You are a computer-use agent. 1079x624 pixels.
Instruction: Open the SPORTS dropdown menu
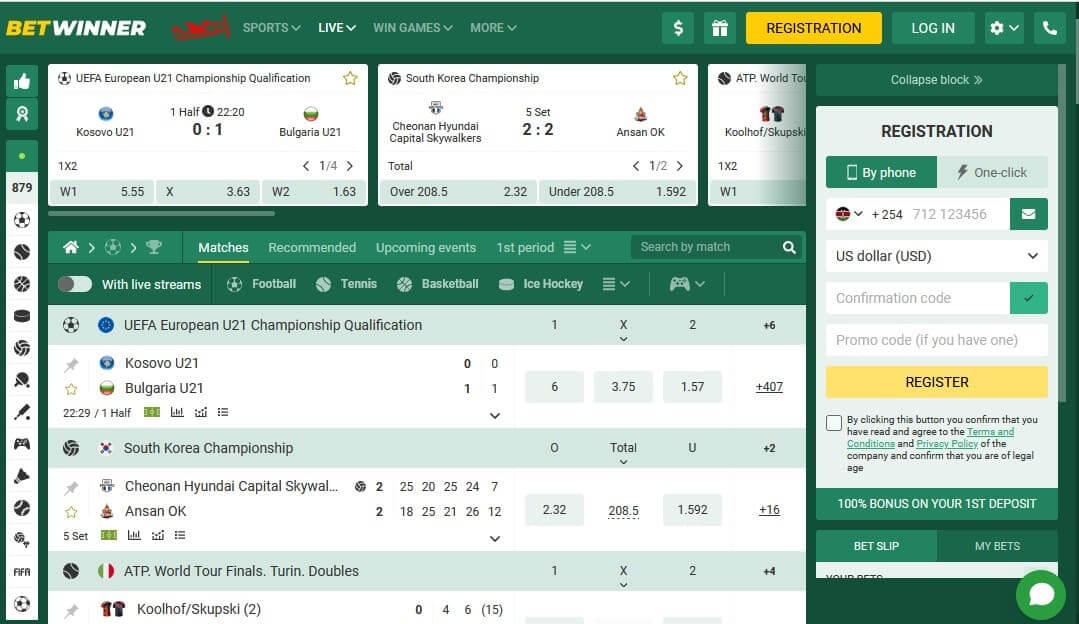pos(271,28)
